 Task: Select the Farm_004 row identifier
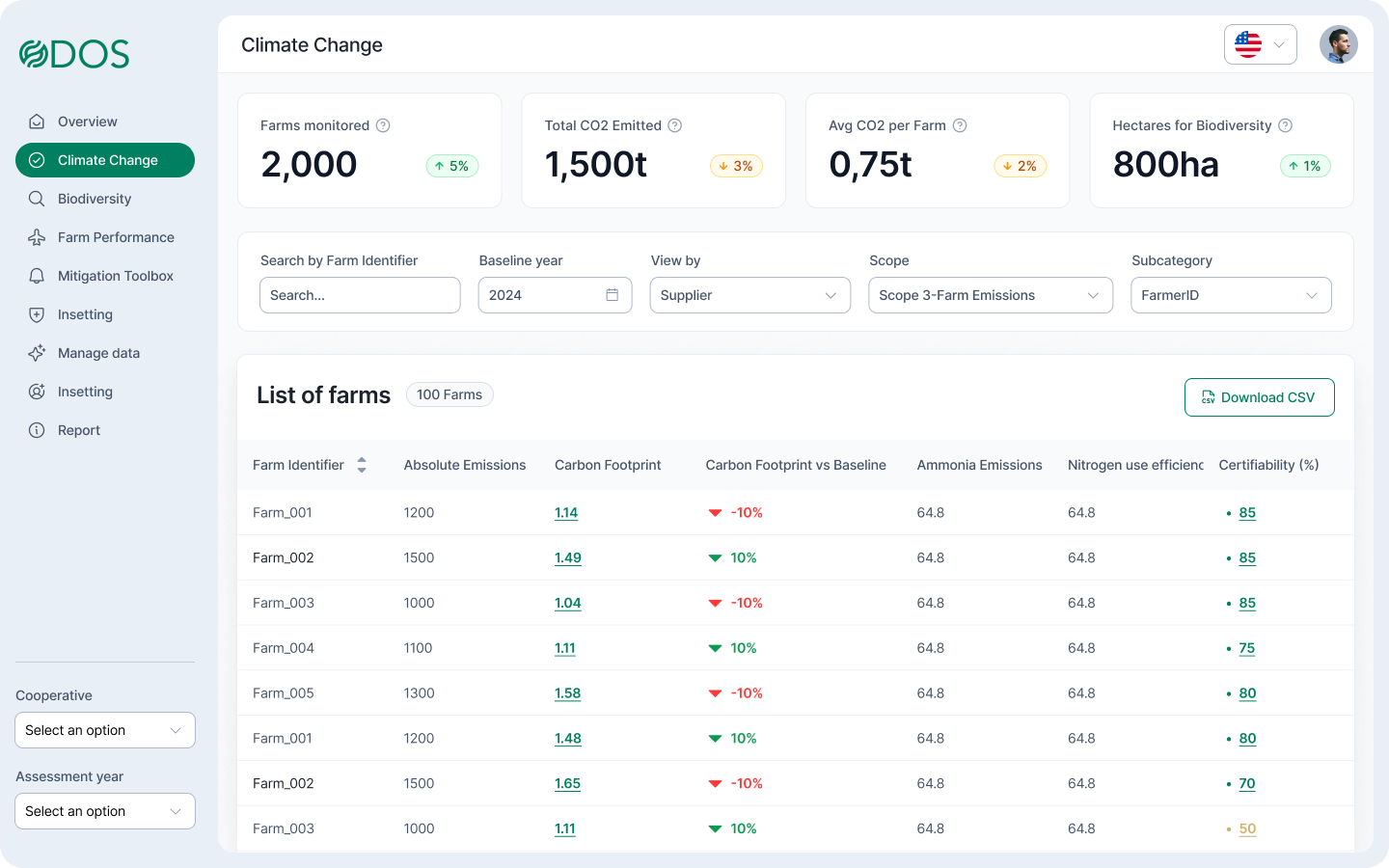click(x=284, y=648)
